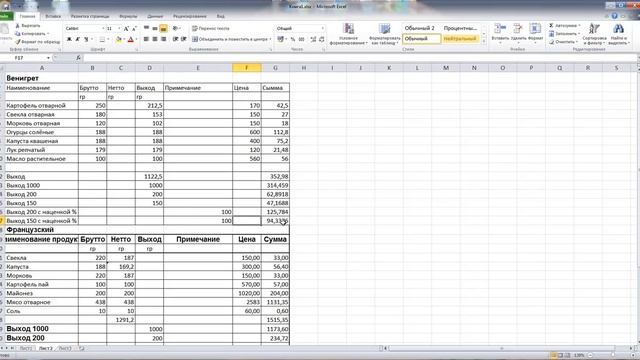Viewport: 640px width, 360px height.
Task: Open Sort and Filter (Сортировка и фильтр)
Action: (594, 34)
